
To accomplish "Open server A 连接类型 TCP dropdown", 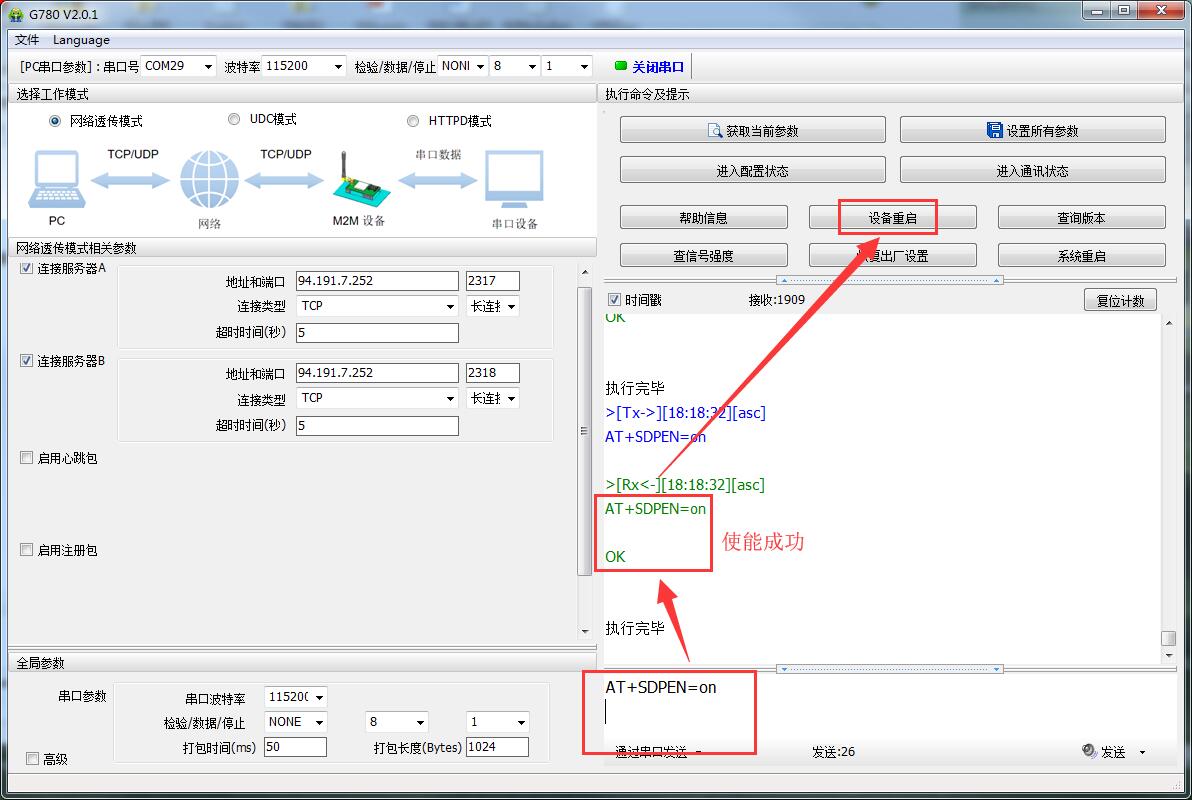I will pos(450,307).
